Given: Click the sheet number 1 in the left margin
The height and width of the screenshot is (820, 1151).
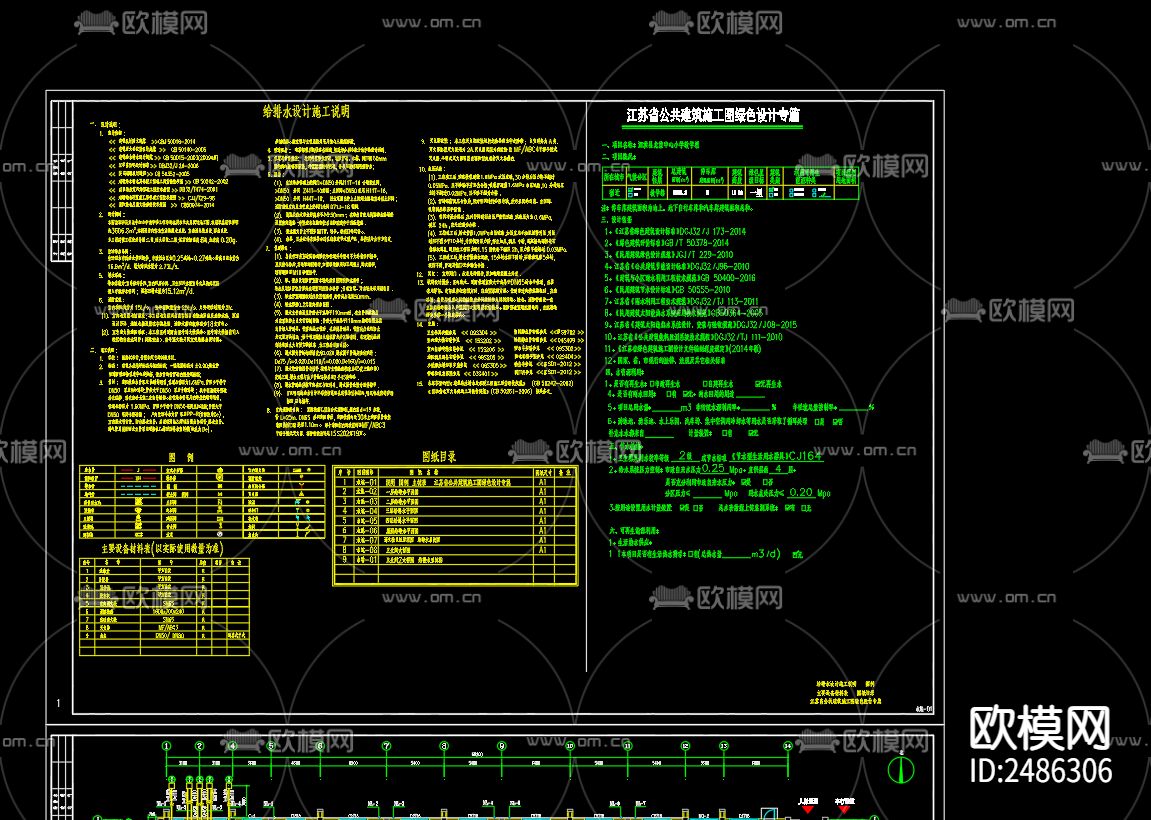Looking at the screenshot, I should point(59,703).
